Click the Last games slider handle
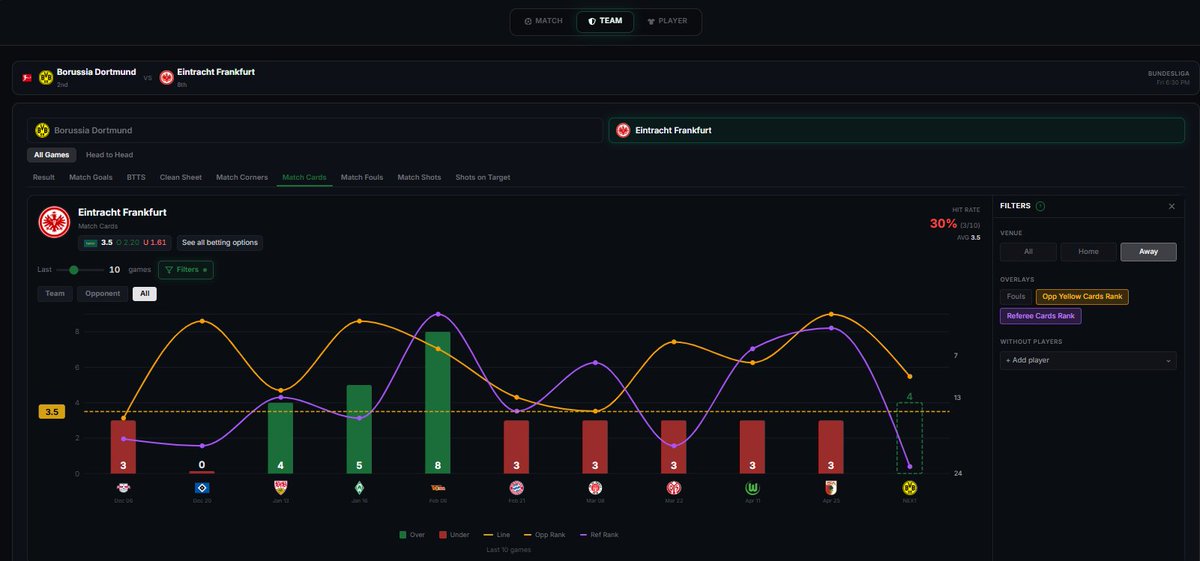 coord(73,270)
